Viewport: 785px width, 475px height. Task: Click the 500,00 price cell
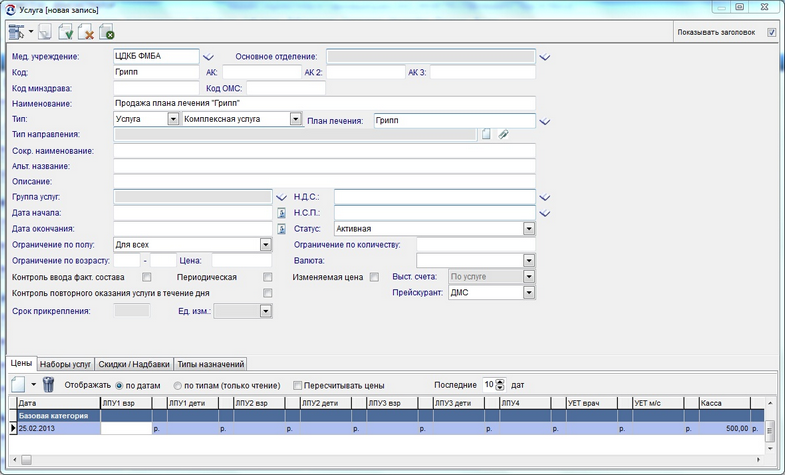coord(724,428)
